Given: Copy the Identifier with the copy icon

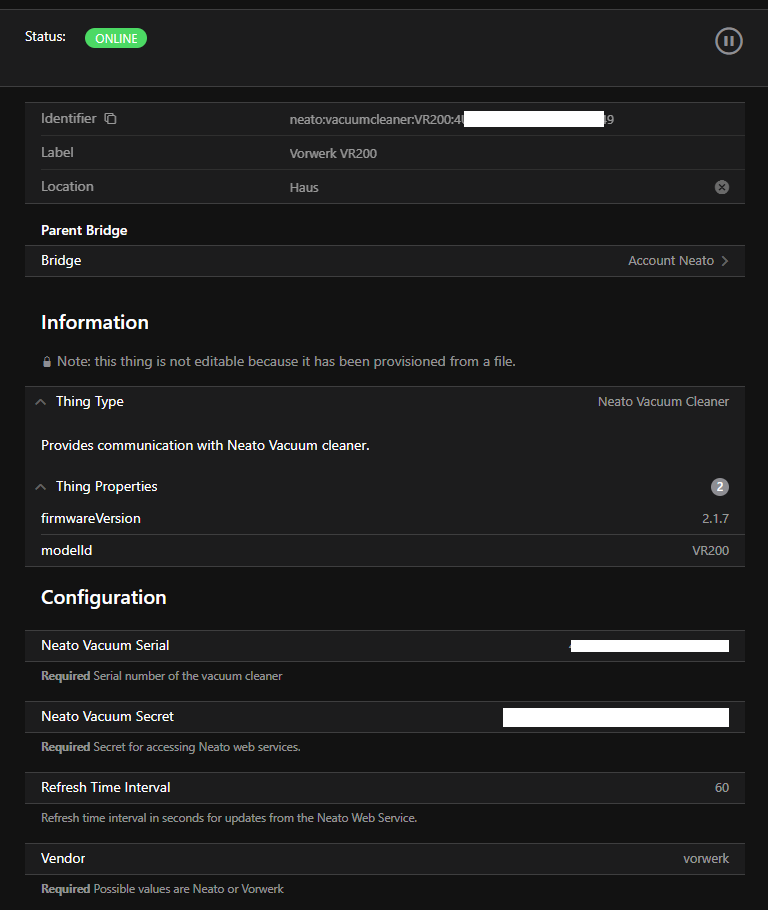Looking at the screenshot, I should 111,119.
